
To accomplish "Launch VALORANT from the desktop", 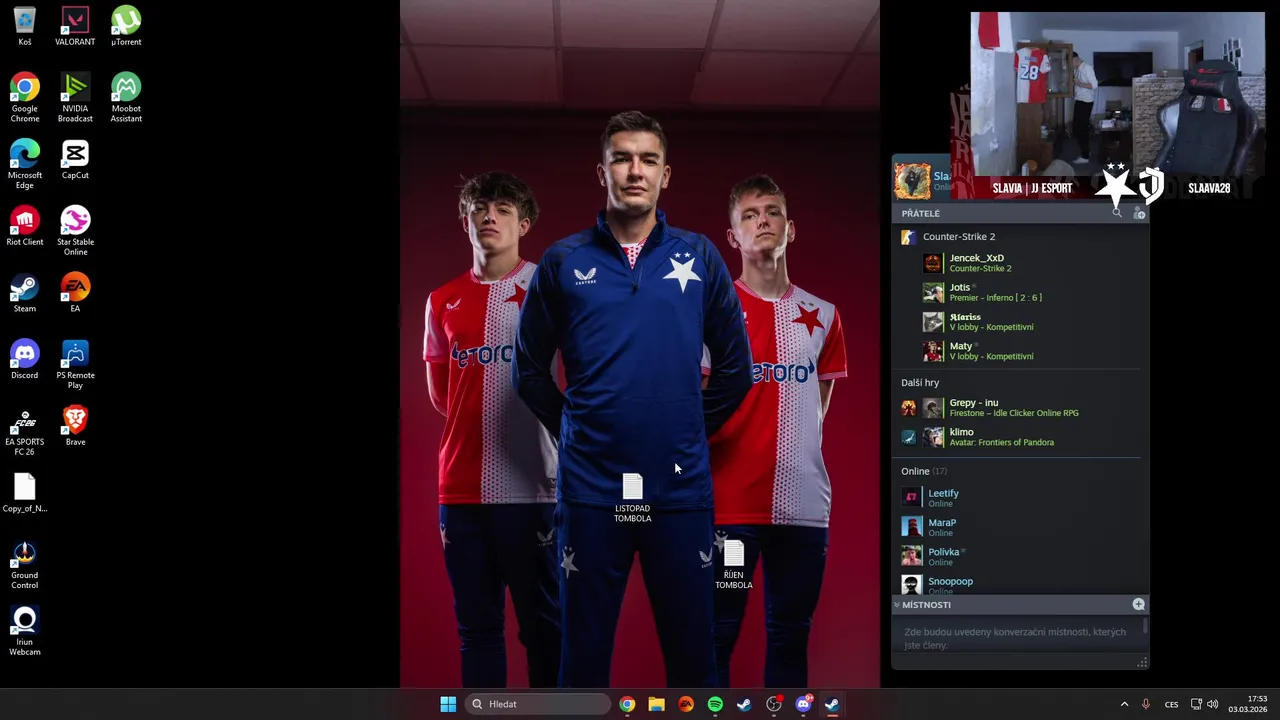I will click(x=75, y=27).
